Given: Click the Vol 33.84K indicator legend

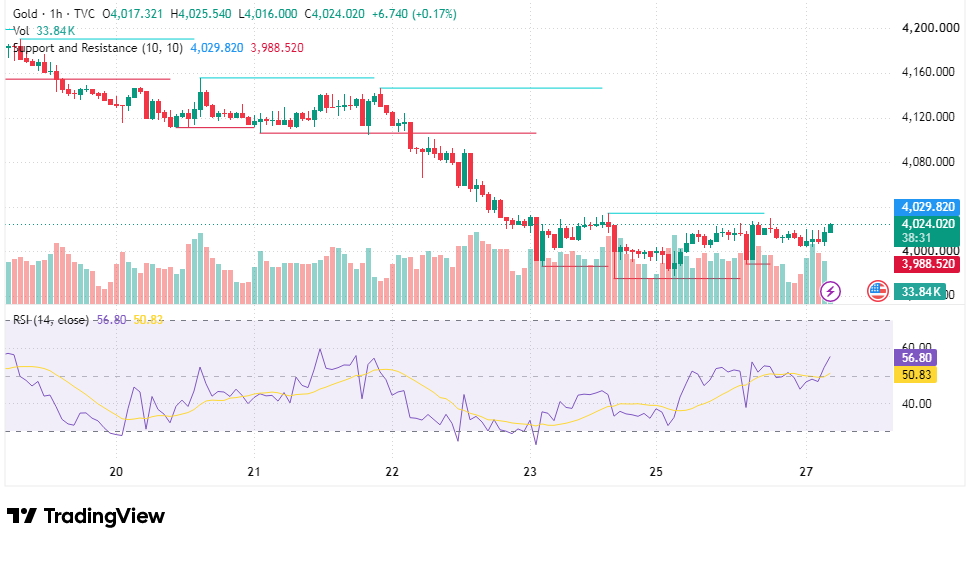Looking at the screenshot, I should coord(44,31).
